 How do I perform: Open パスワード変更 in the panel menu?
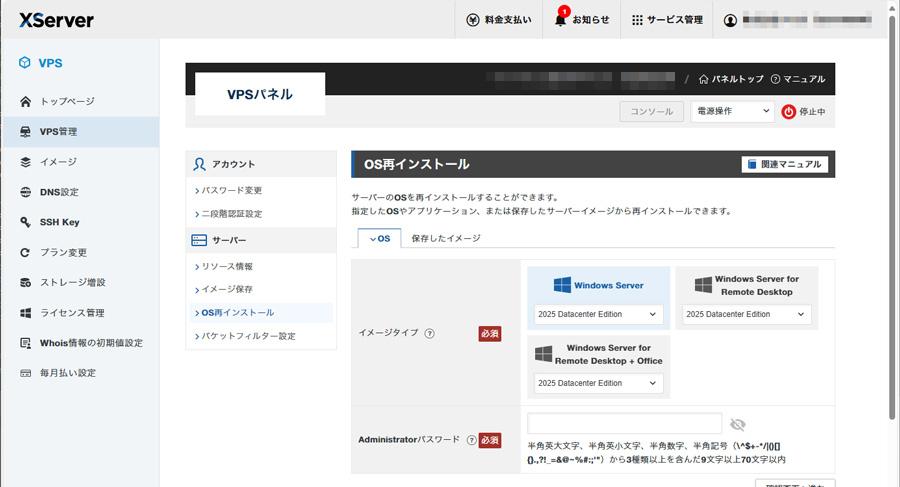tap(231, 191)
